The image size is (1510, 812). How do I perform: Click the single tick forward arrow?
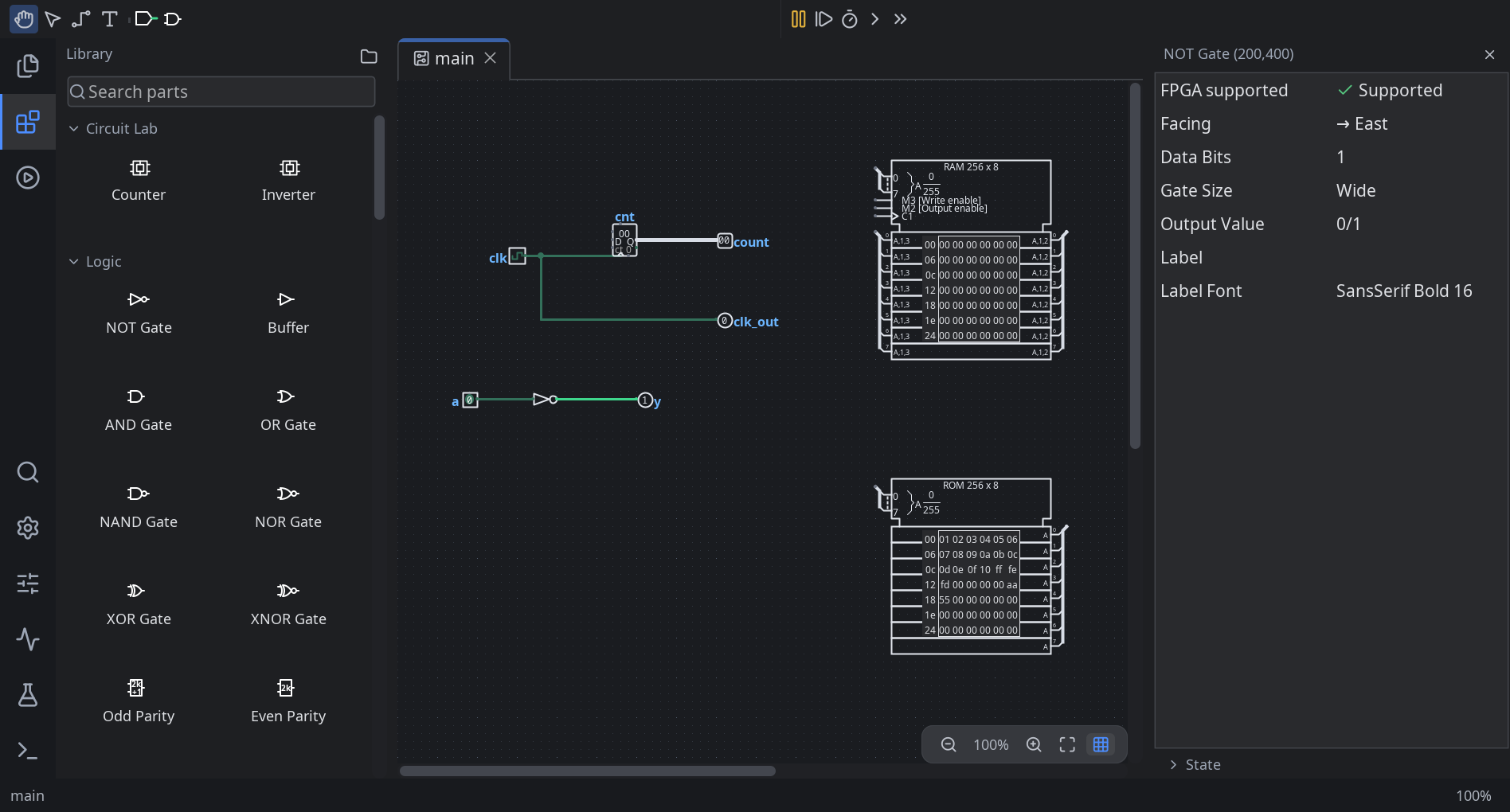875,19
